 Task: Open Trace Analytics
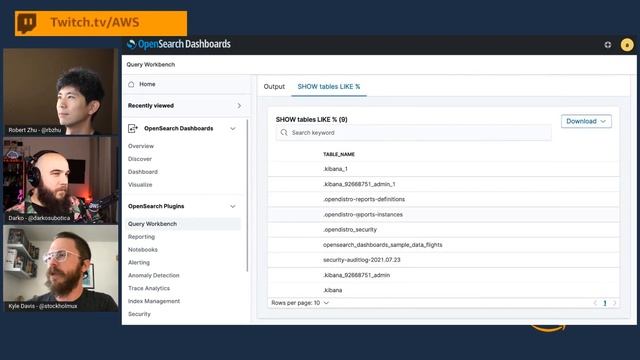click(x=149, y=288)
